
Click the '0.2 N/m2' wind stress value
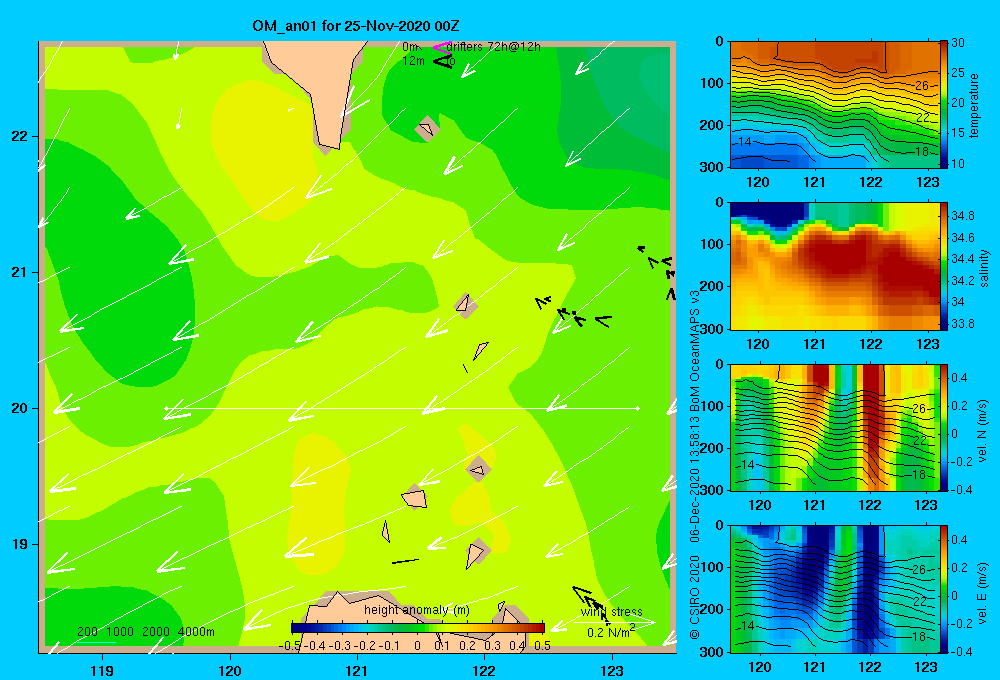[x=611, y=632]
